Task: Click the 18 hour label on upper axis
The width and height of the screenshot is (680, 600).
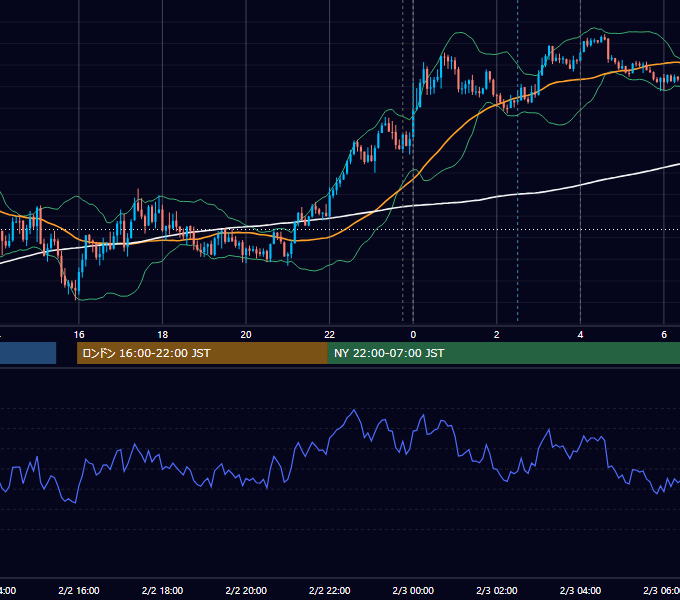Action: 163,335
